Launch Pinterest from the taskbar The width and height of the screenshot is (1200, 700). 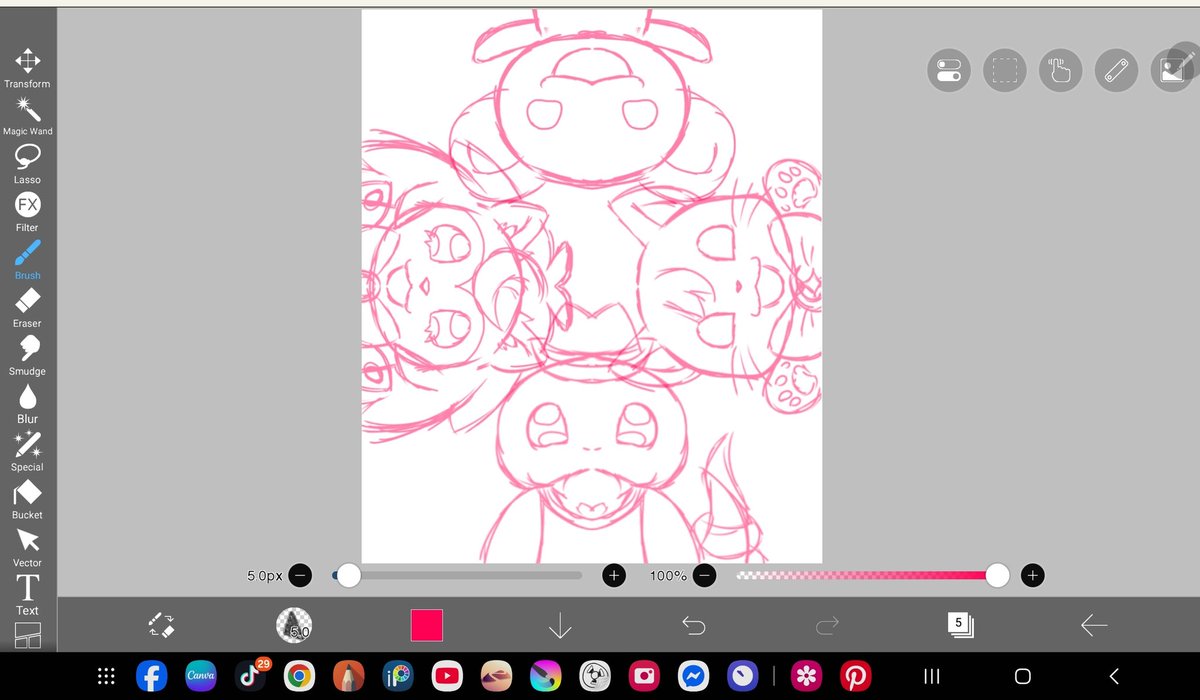pyautogui.click(x=855, y=676)
